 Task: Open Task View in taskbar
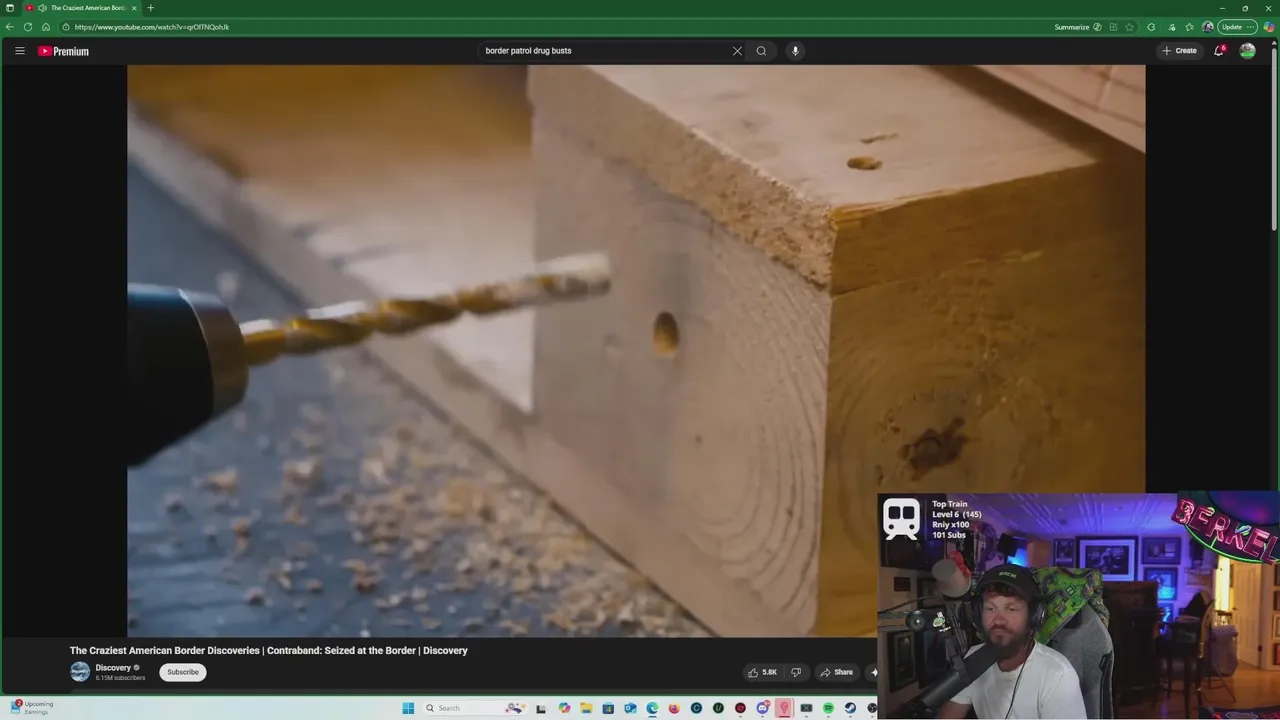[x=541, y=708]
